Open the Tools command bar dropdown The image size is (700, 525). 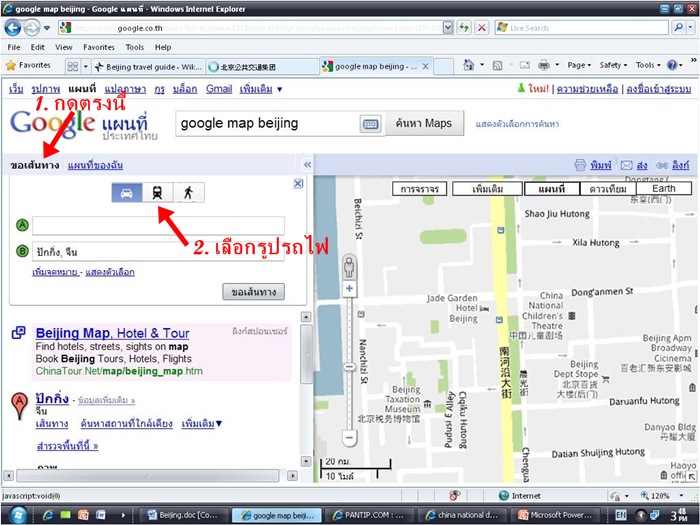click(648, 65)
